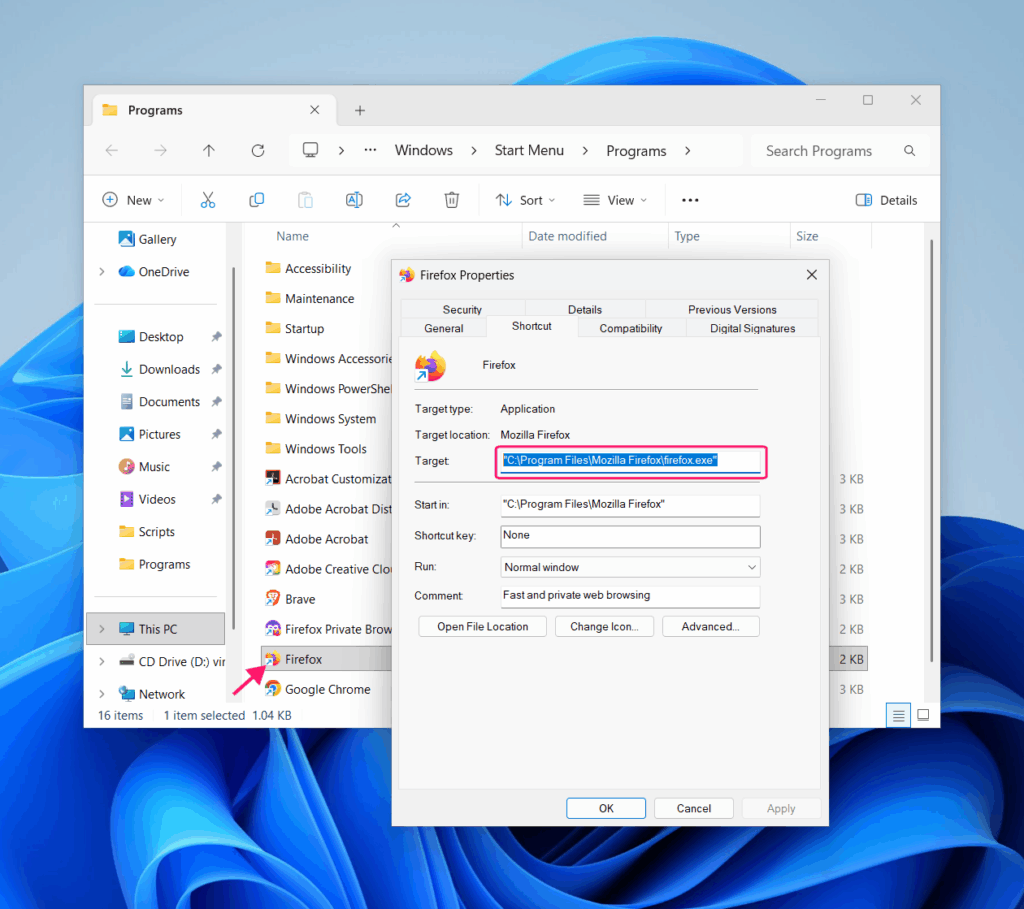1024x909 pixels.
Task: Go up one folder level arrow
Action: click(x=208, y=151)
